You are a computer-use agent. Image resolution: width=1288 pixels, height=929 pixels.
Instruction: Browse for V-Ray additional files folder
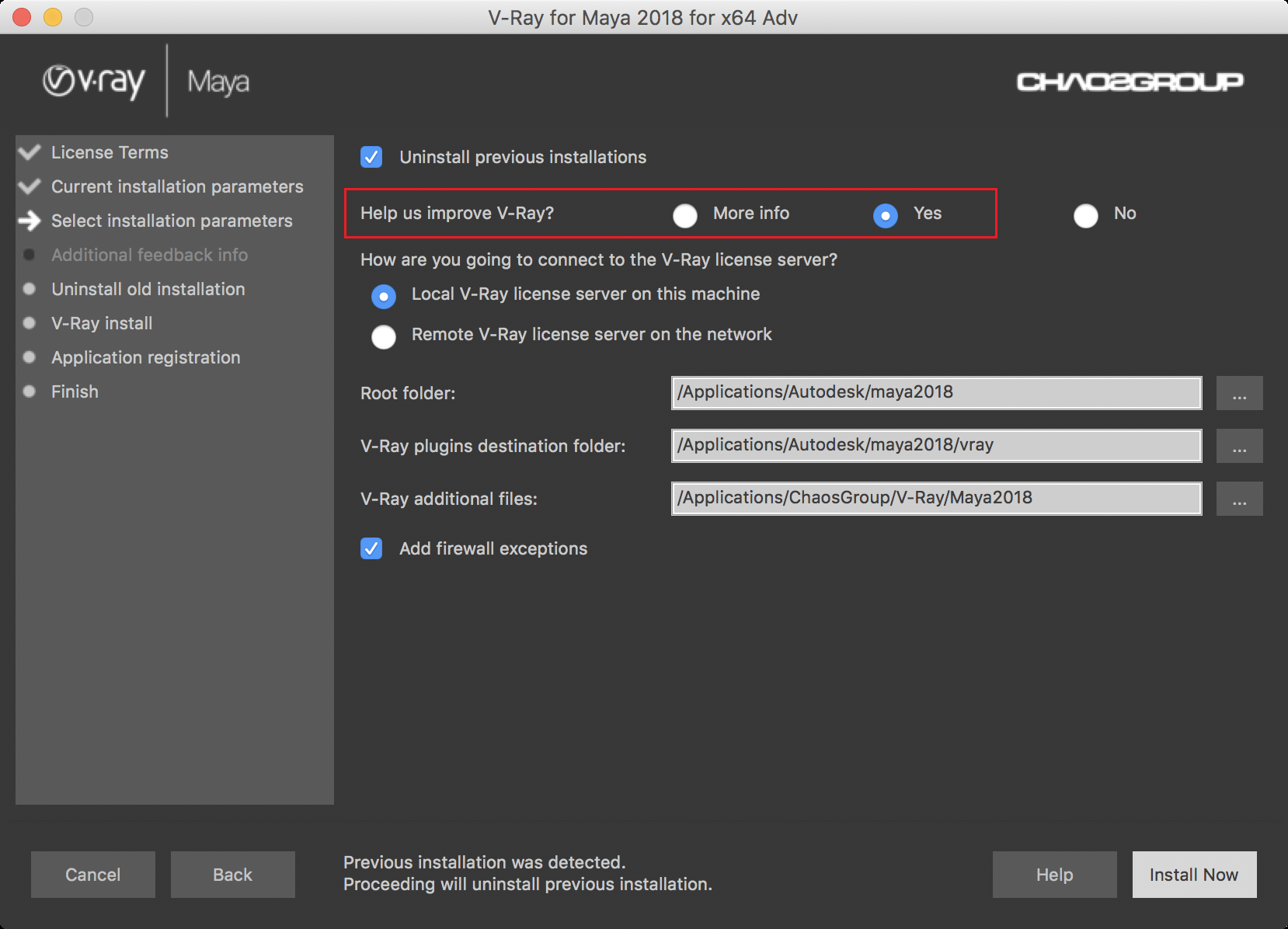click(x=1240, y=499)
